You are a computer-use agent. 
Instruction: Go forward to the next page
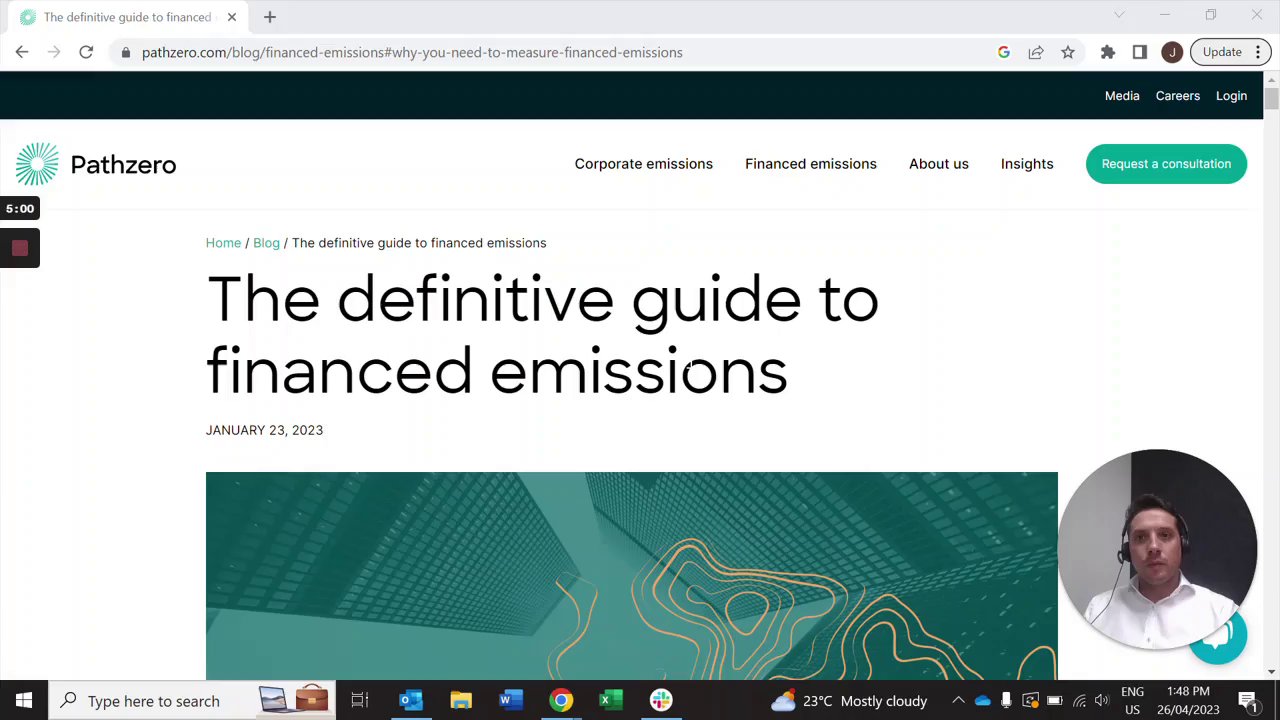[x=55, y=52]
